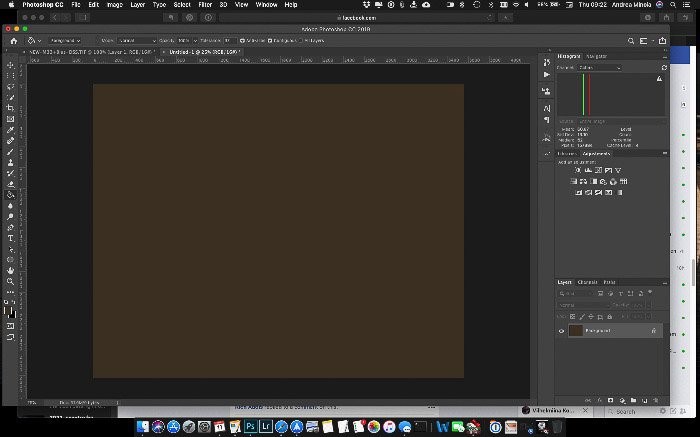The width and height of the screenshot is (700, 437).
Task: Select the Paint Bucket tool in toolbar
Action: click(10, 195)
